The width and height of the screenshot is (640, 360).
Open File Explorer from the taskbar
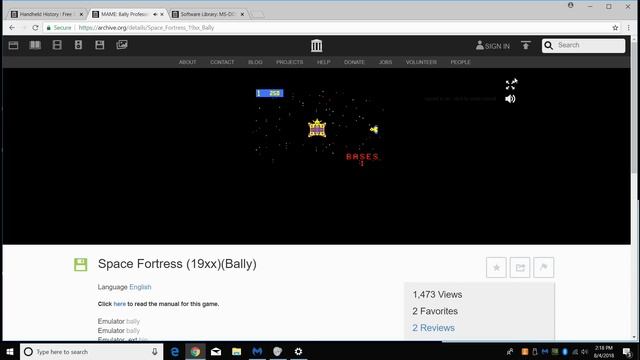click(236, 351)
